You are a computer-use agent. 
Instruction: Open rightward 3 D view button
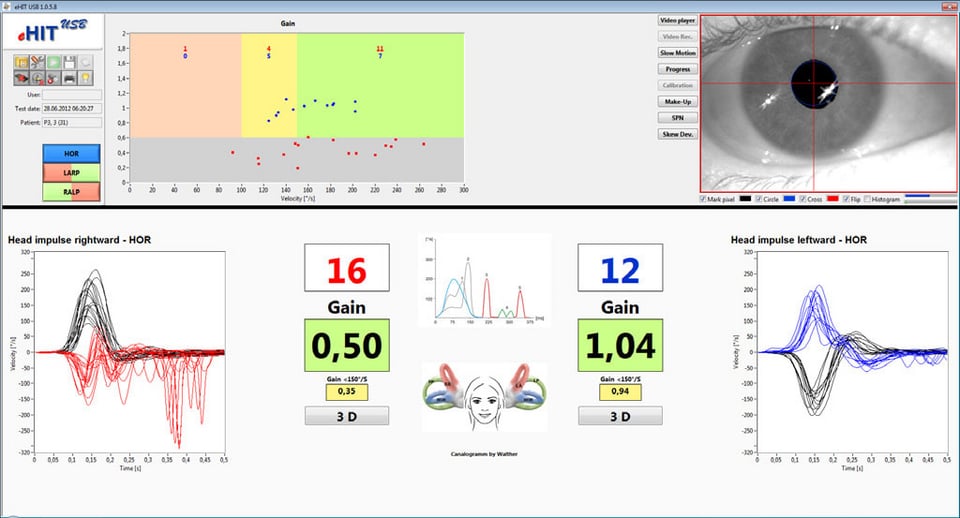347,416
